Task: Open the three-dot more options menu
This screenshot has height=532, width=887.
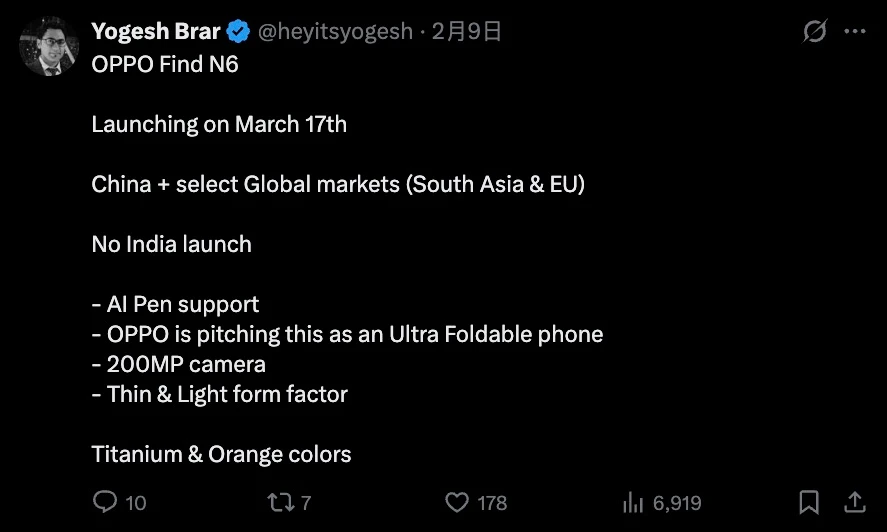Action: pyautogui.click(x=855, y=32)
